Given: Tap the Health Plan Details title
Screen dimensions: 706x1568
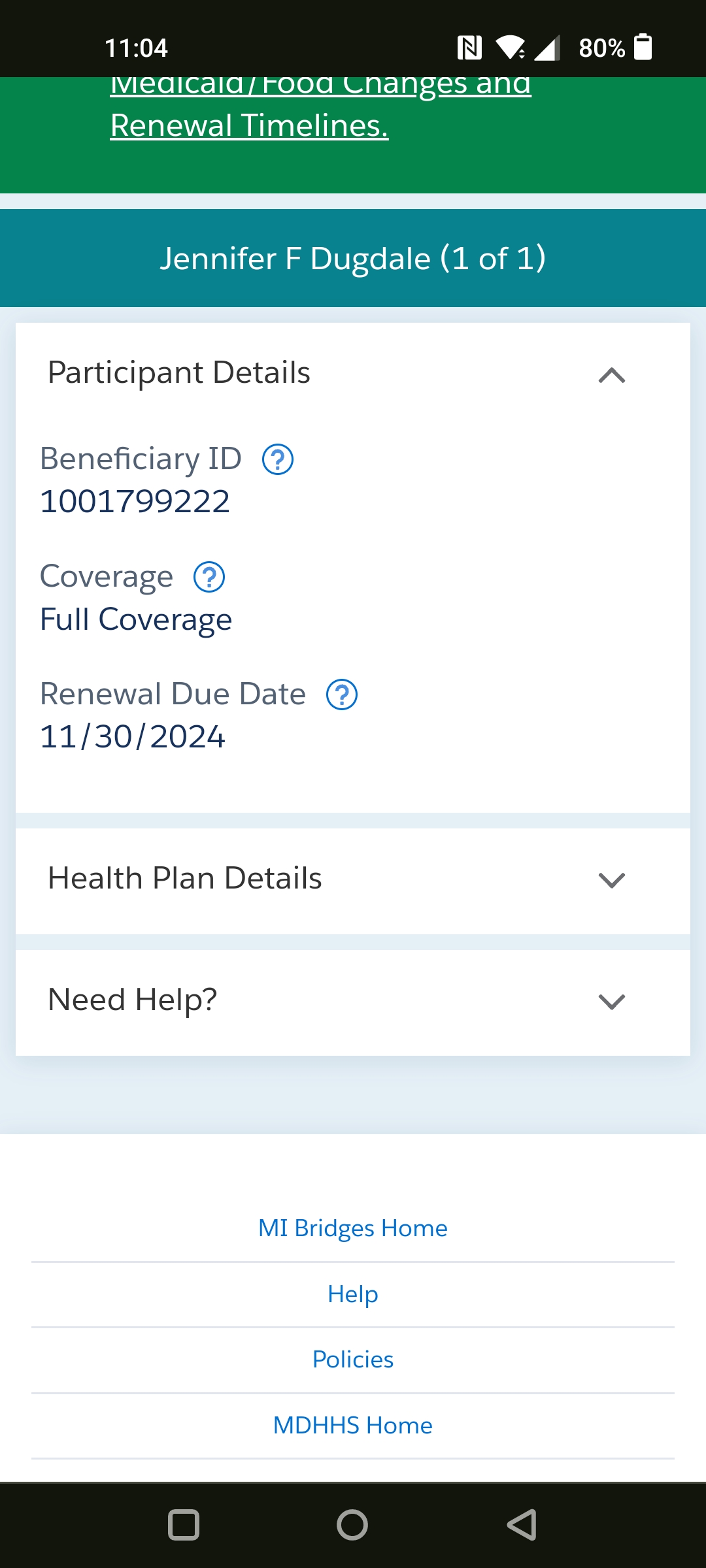Looking at the screenshot, I should coord(185,878).
